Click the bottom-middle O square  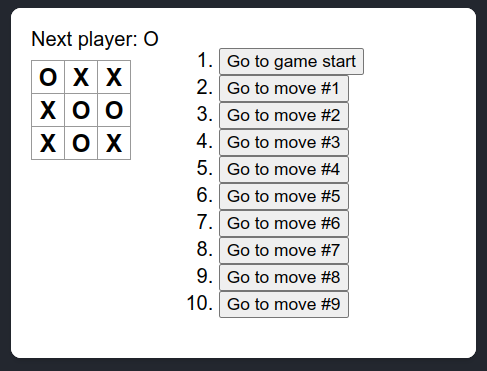click(81, 143)
